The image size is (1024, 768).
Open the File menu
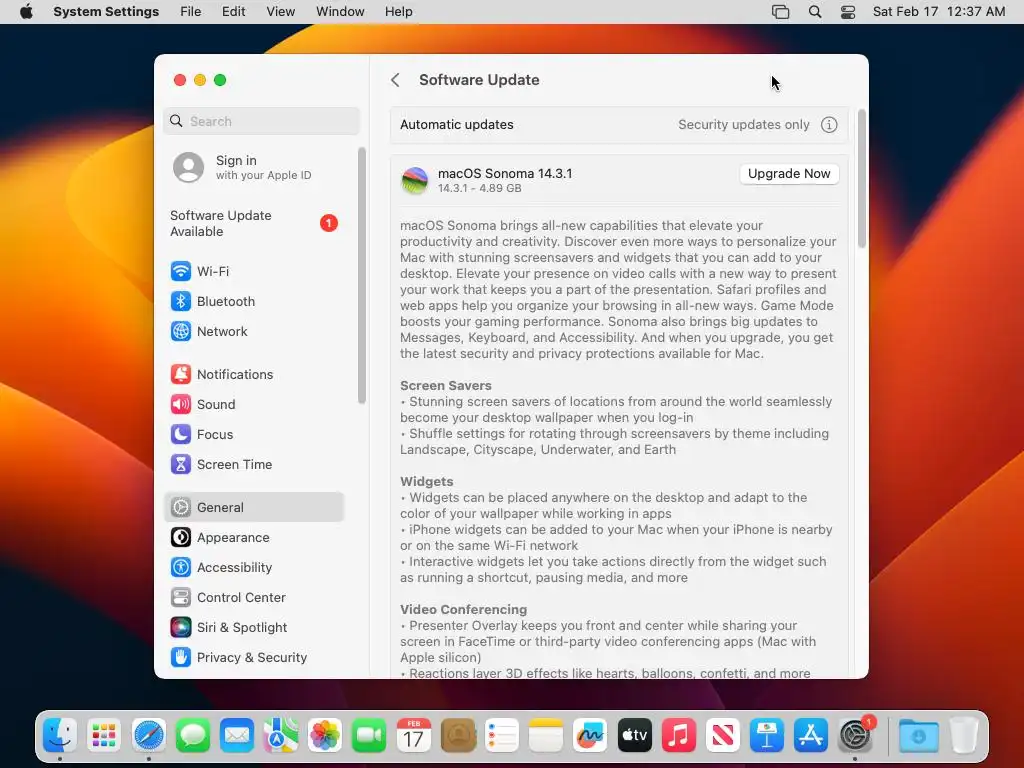(191, 12)
